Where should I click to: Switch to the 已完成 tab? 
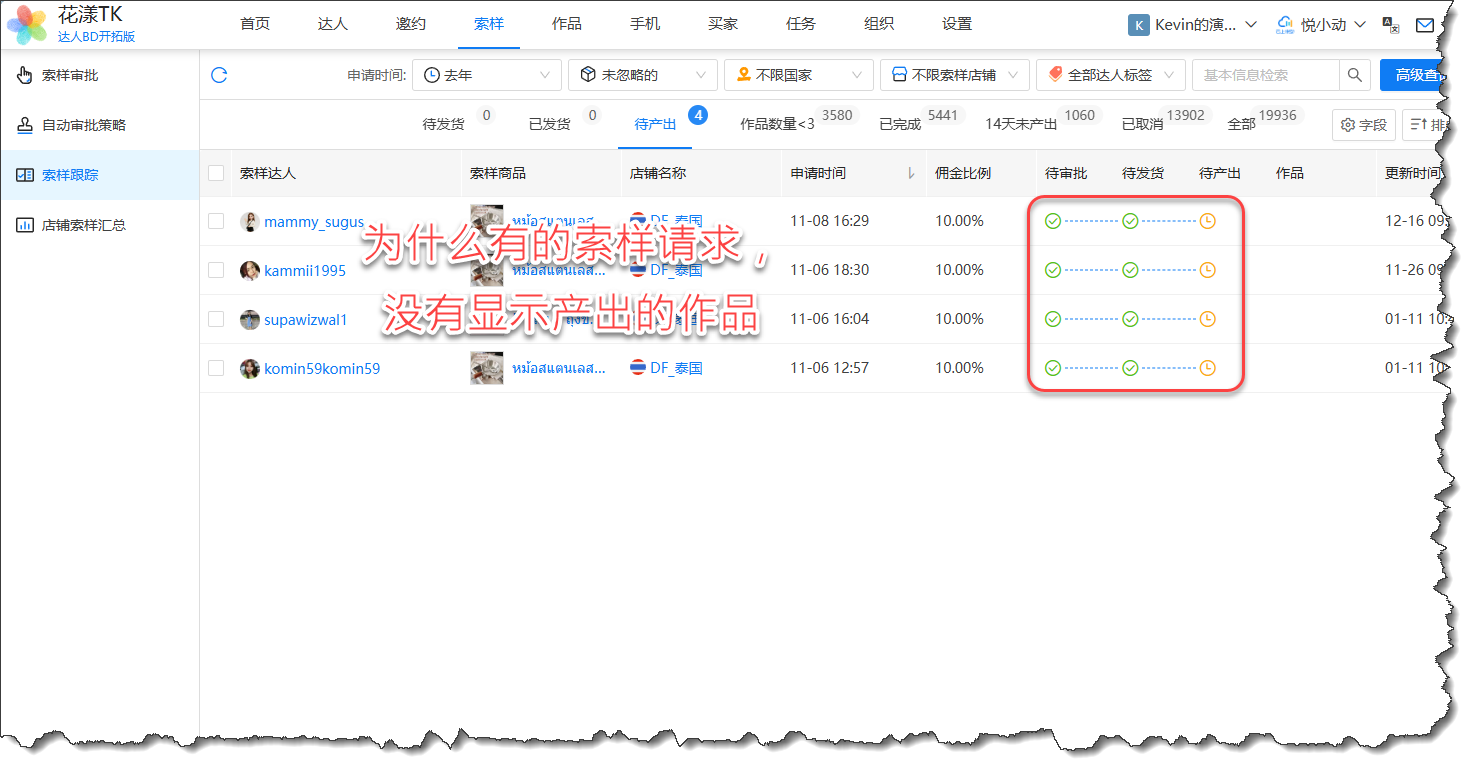point(899,125)
